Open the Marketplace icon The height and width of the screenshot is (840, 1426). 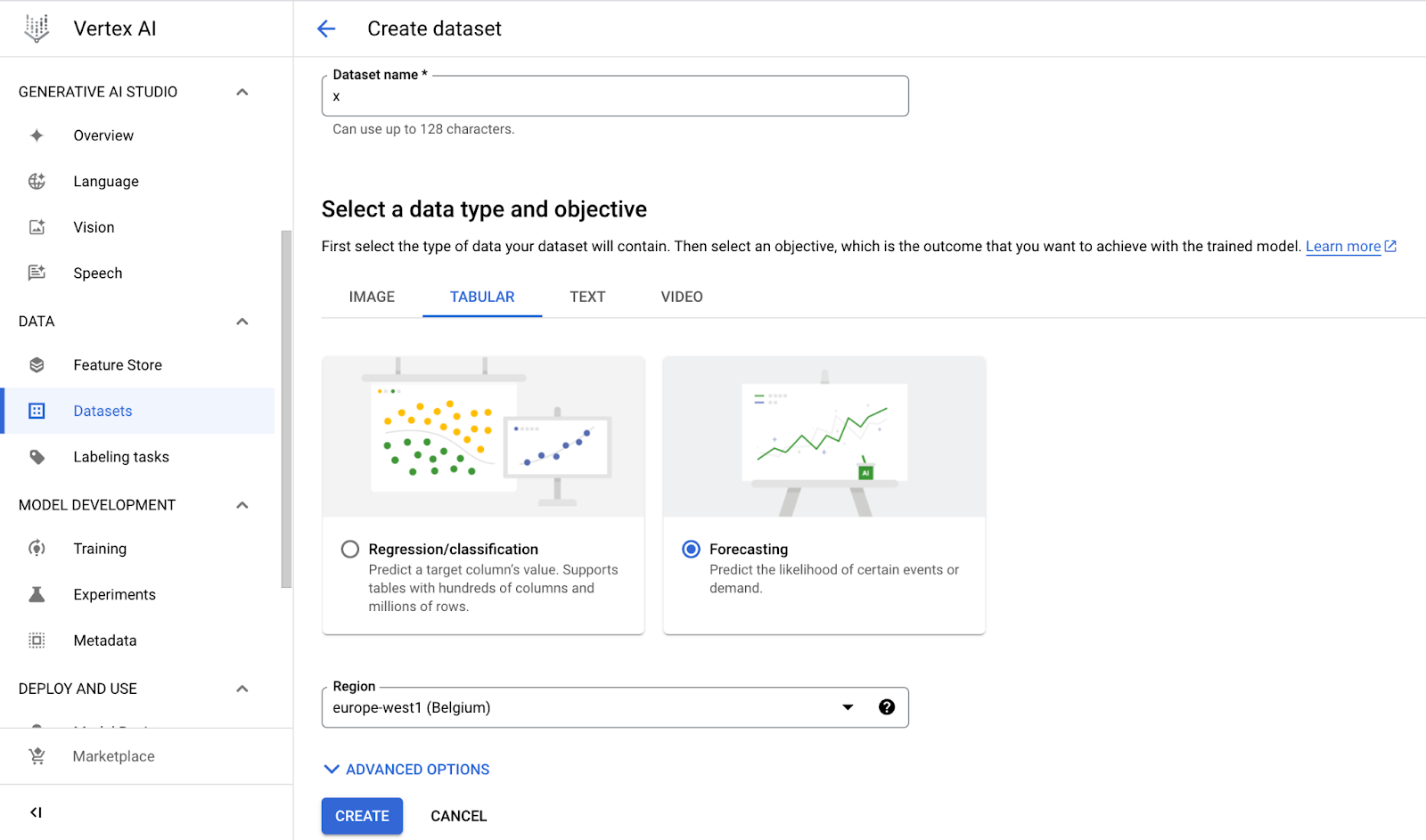point(37,755)
